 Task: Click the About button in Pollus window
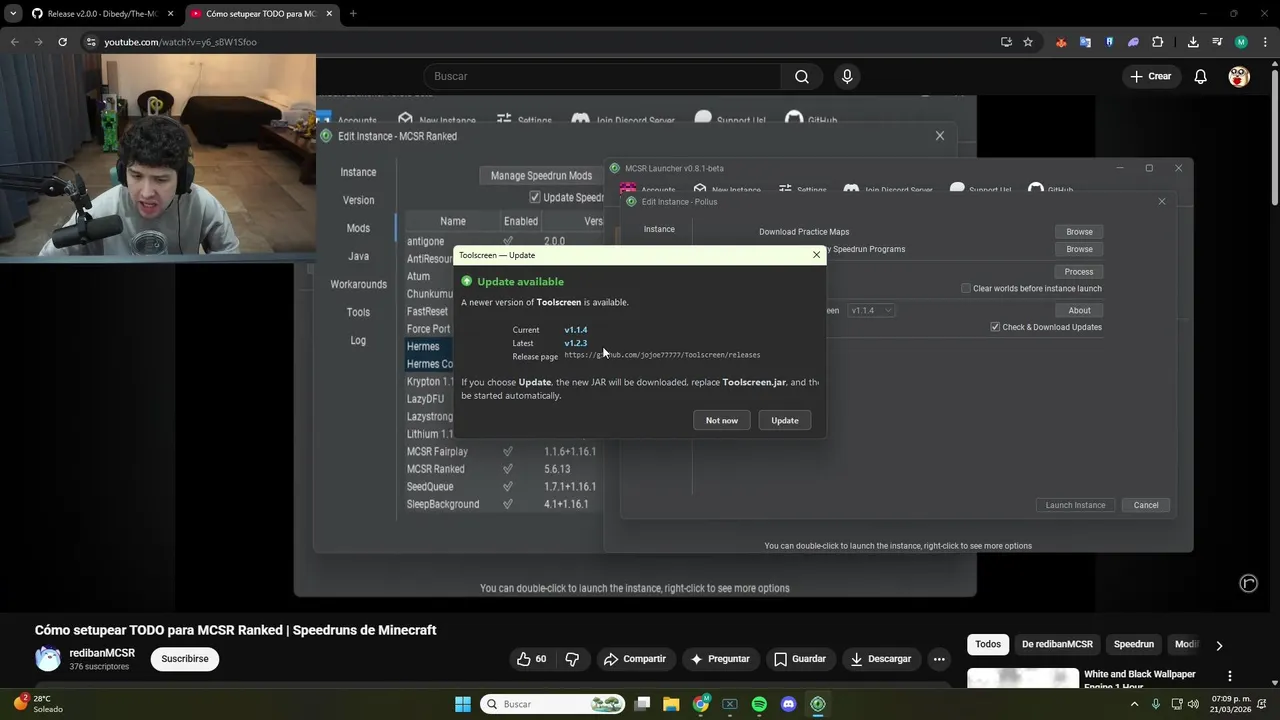point(1079,311)
